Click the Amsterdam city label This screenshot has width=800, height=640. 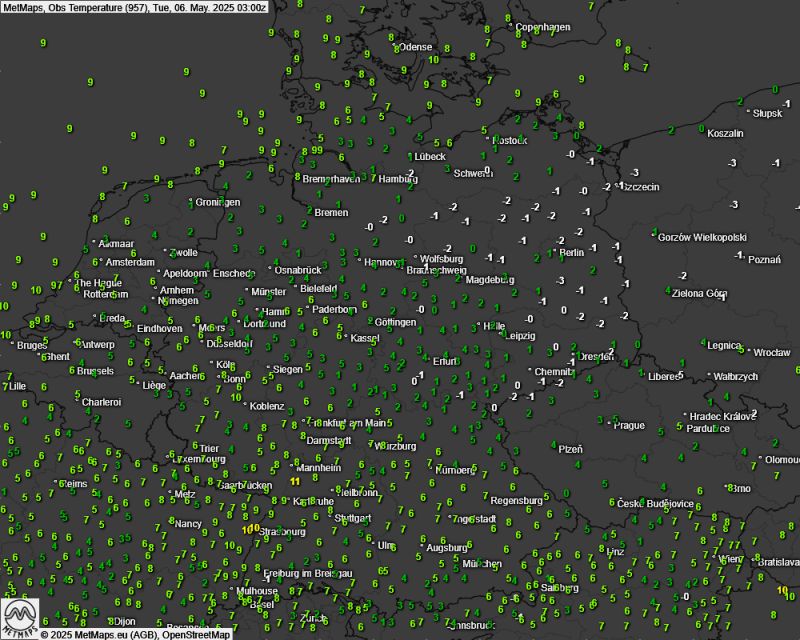click(131, 263)
